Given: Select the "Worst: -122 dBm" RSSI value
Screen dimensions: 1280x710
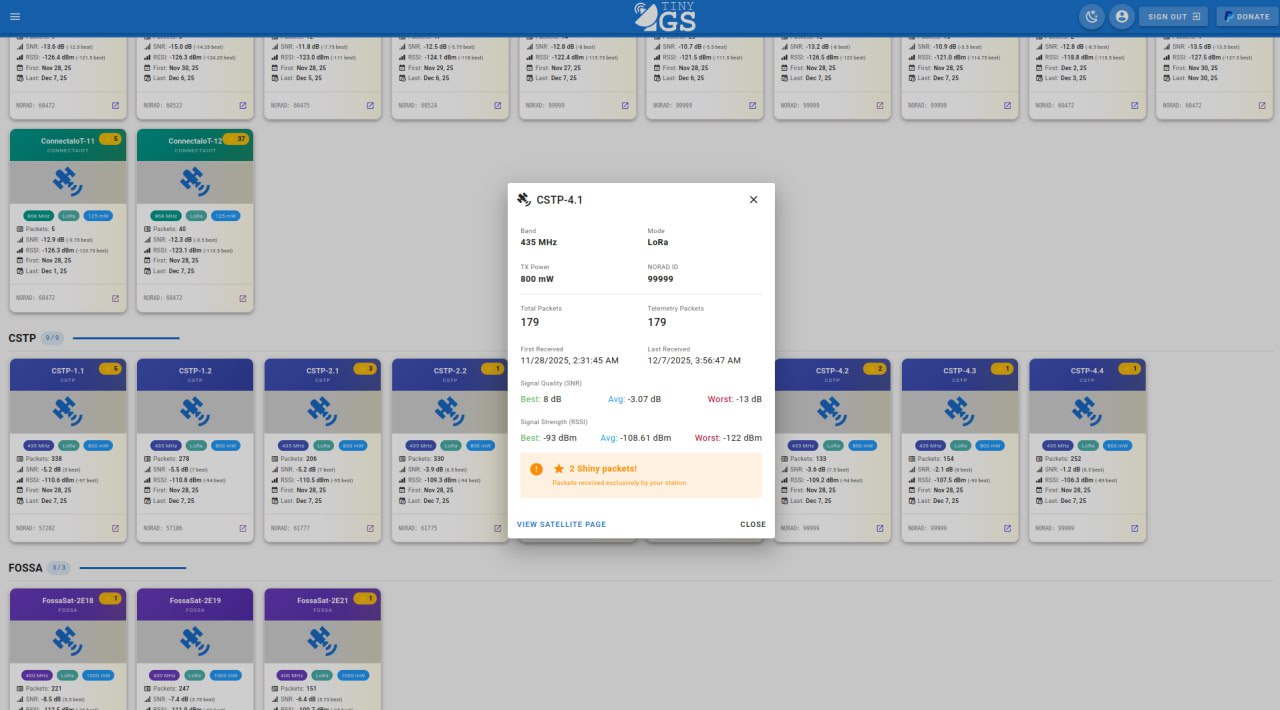Looking at the screenshot, I should coord(728,438).
